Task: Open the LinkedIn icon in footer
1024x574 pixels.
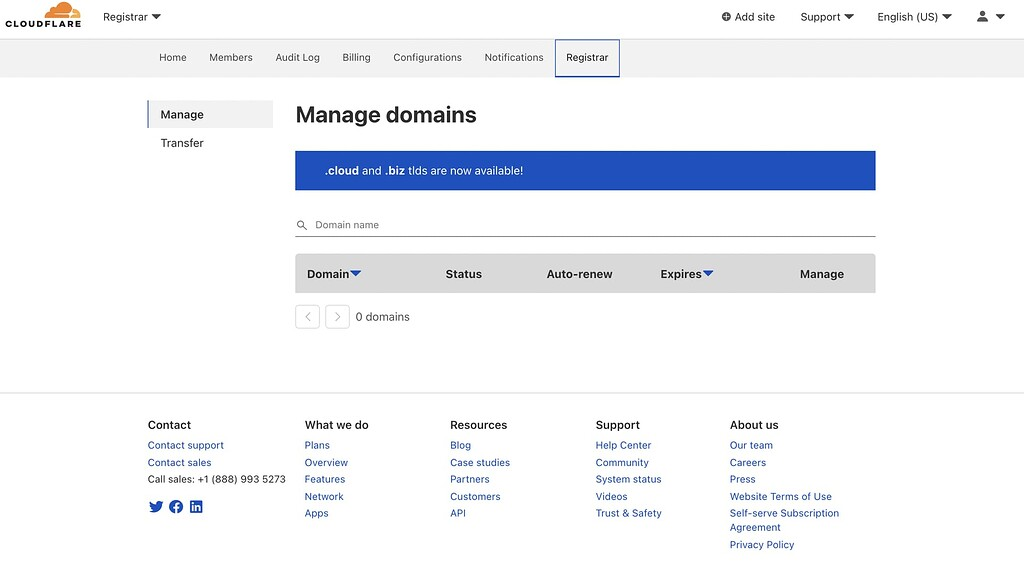Action: (x=196, y=507)
